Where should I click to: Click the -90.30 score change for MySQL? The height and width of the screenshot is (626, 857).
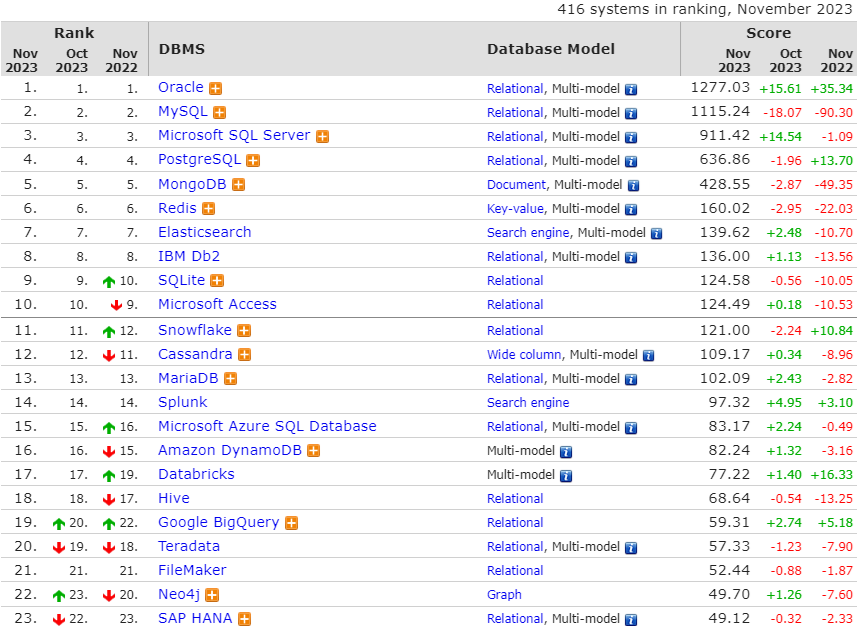[833, 113]
